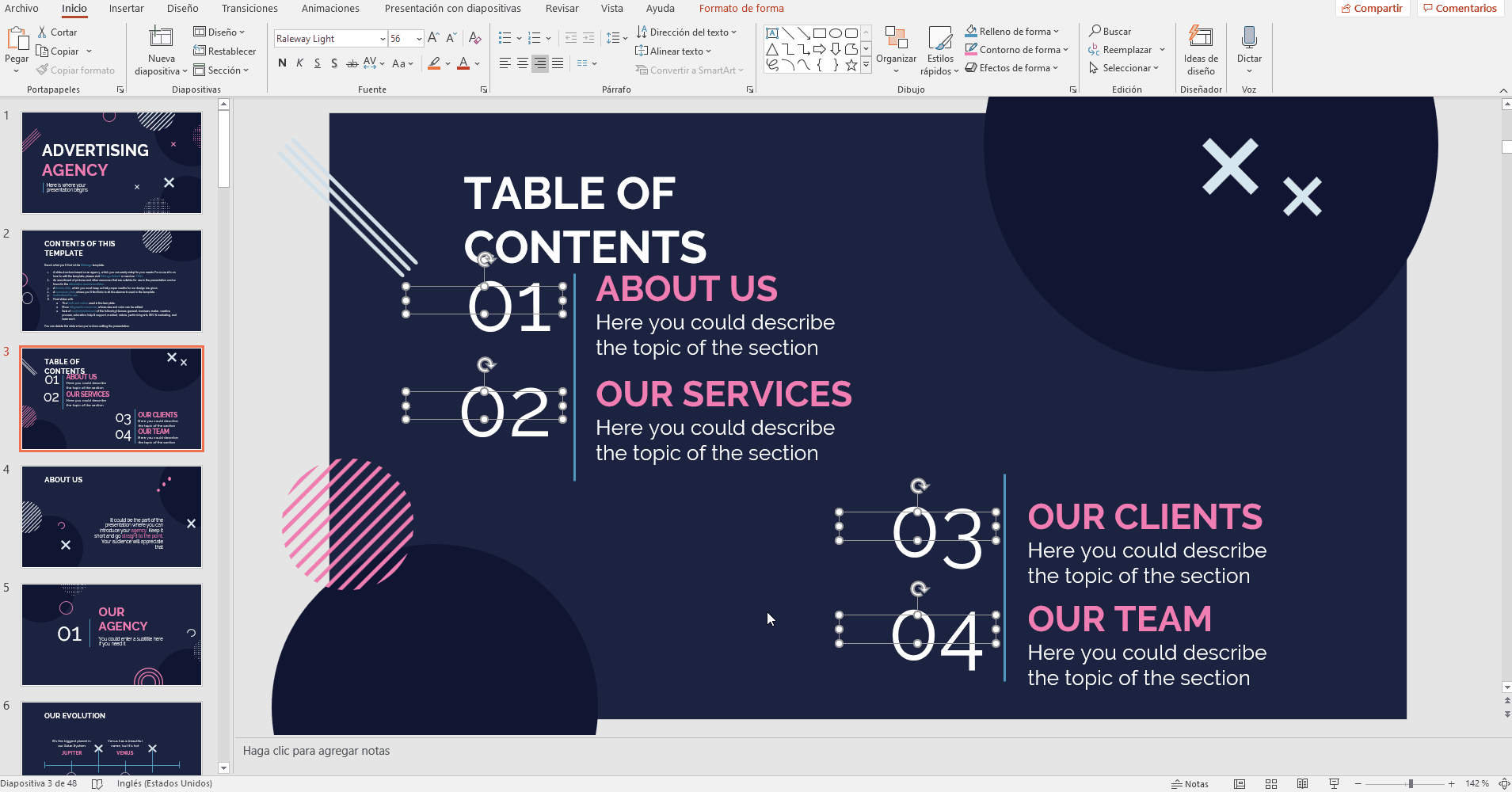The image size is (1512, 792).
Task: Select slide 4 ABOUT US thumbnail
Action: [112, 516]
